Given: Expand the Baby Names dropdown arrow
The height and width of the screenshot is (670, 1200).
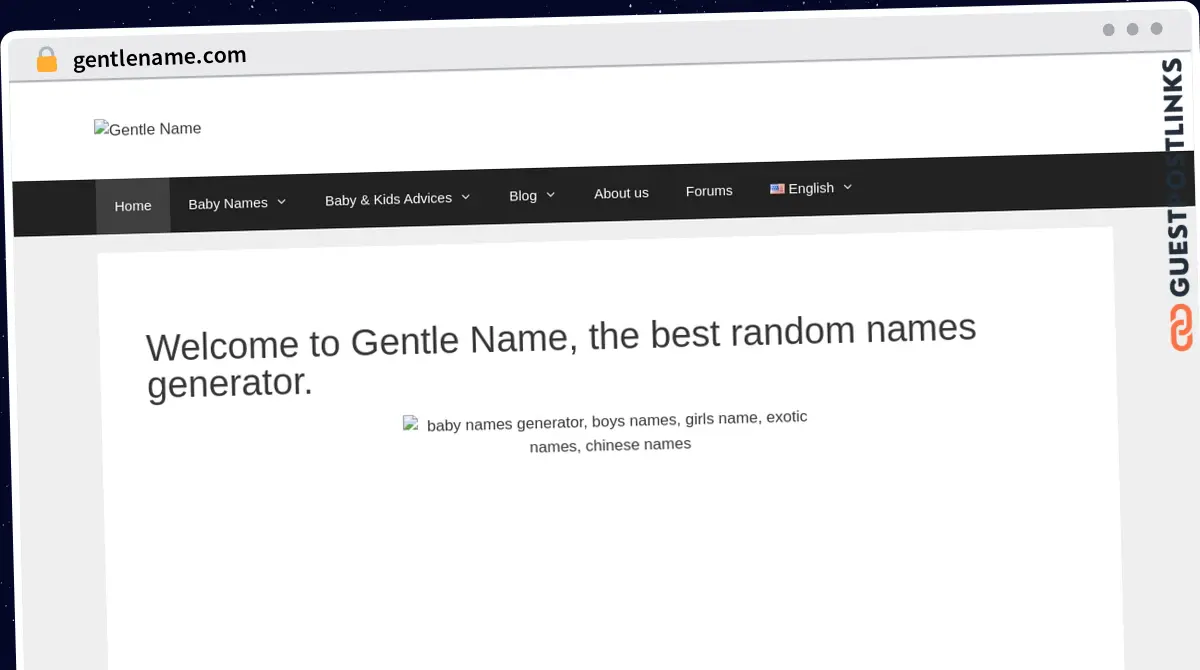Looking at the screenshot, I should click(281, 201).
